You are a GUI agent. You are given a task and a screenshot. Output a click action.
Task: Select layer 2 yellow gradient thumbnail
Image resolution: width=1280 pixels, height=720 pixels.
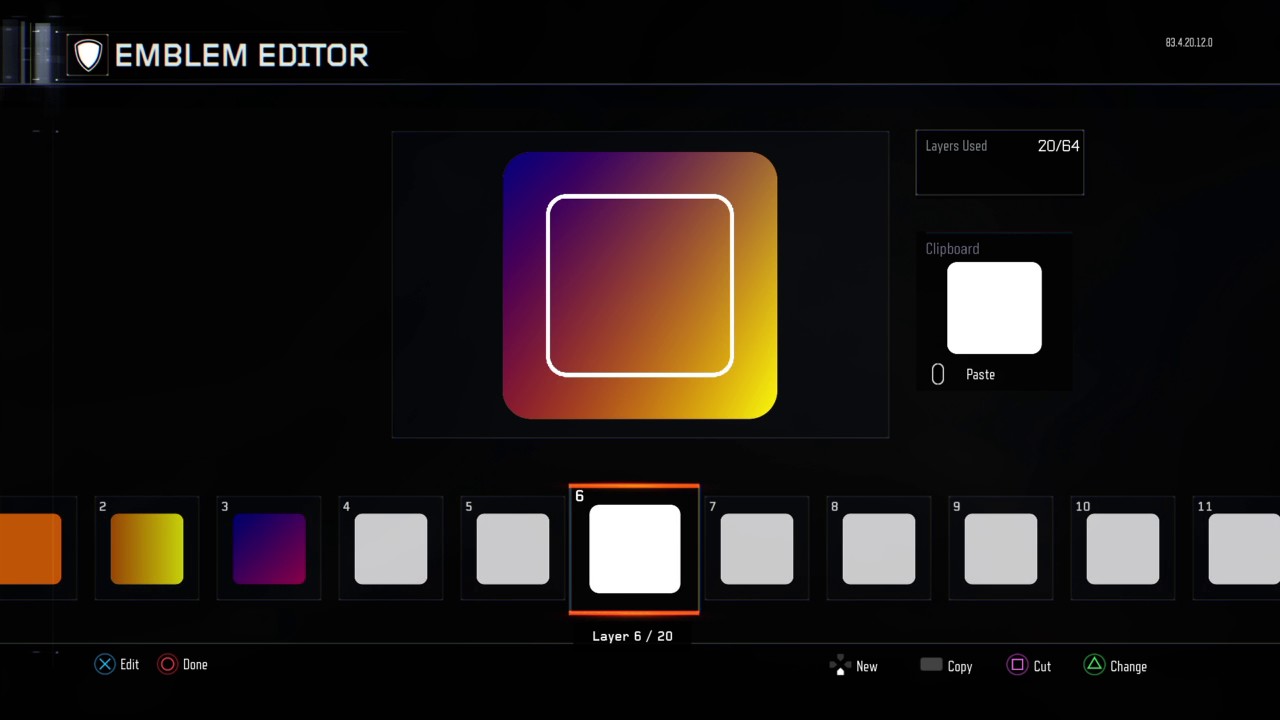point(147,549)
